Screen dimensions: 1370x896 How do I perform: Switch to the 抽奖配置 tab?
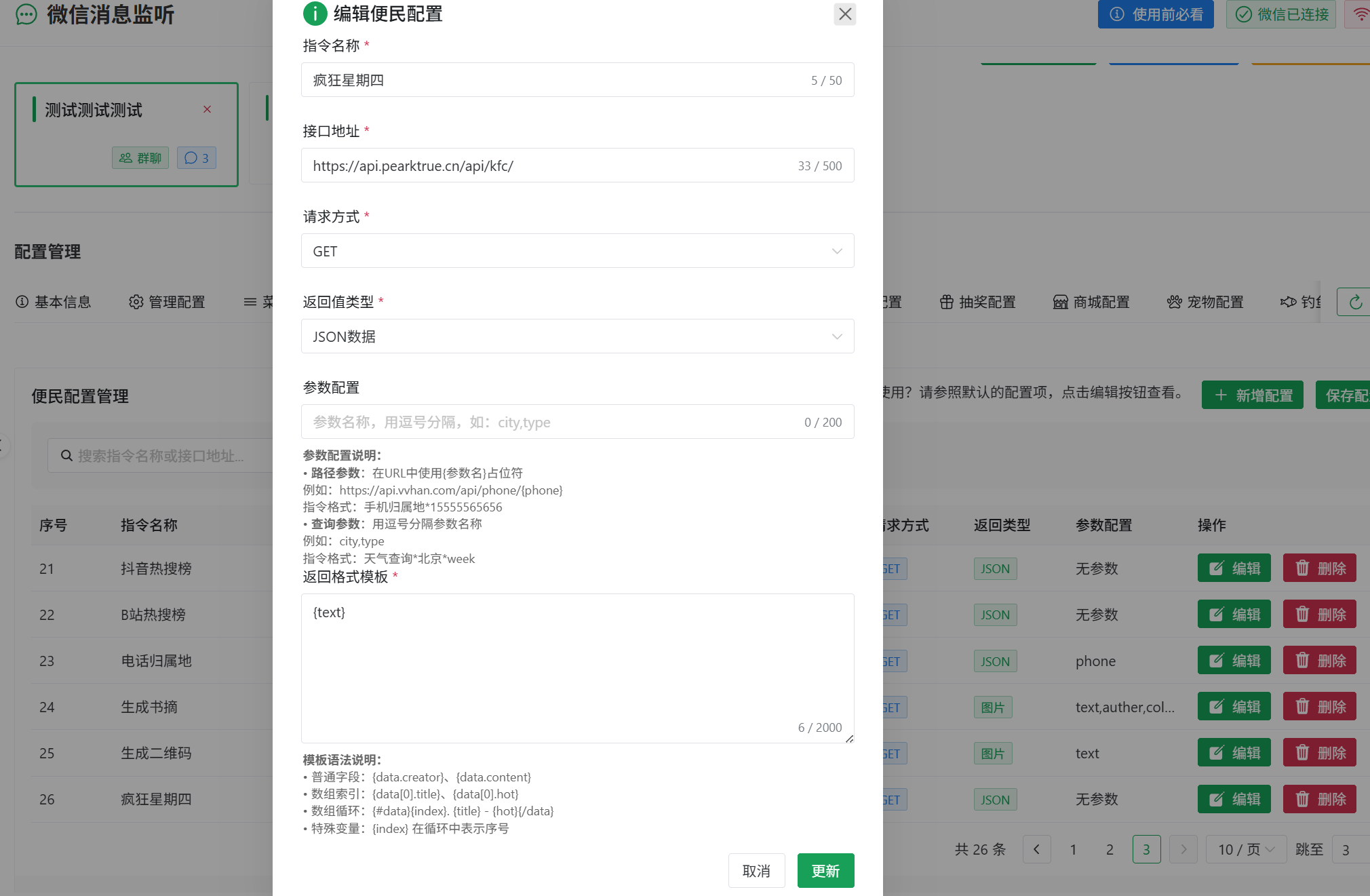[977, 302]
